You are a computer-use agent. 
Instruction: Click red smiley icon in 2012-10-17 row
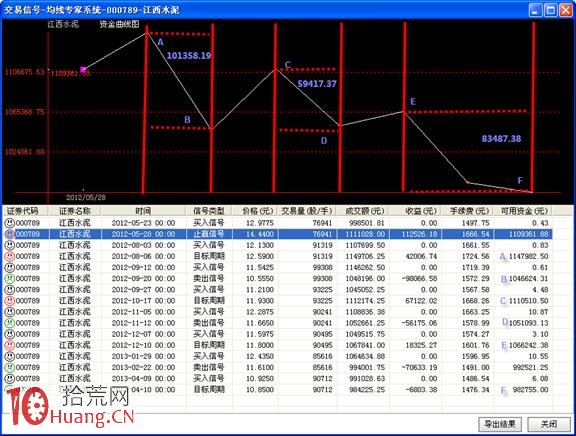10,301
